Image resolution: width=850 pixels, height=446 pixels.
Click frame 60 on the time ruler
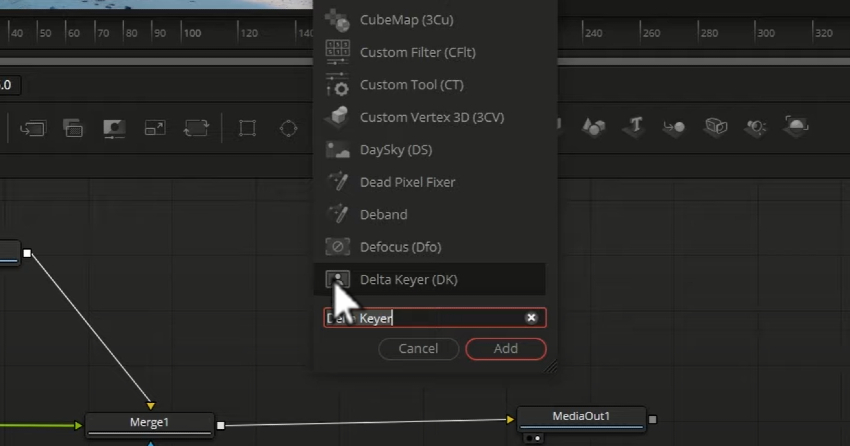pyautogui.click(x=74, y=33)
